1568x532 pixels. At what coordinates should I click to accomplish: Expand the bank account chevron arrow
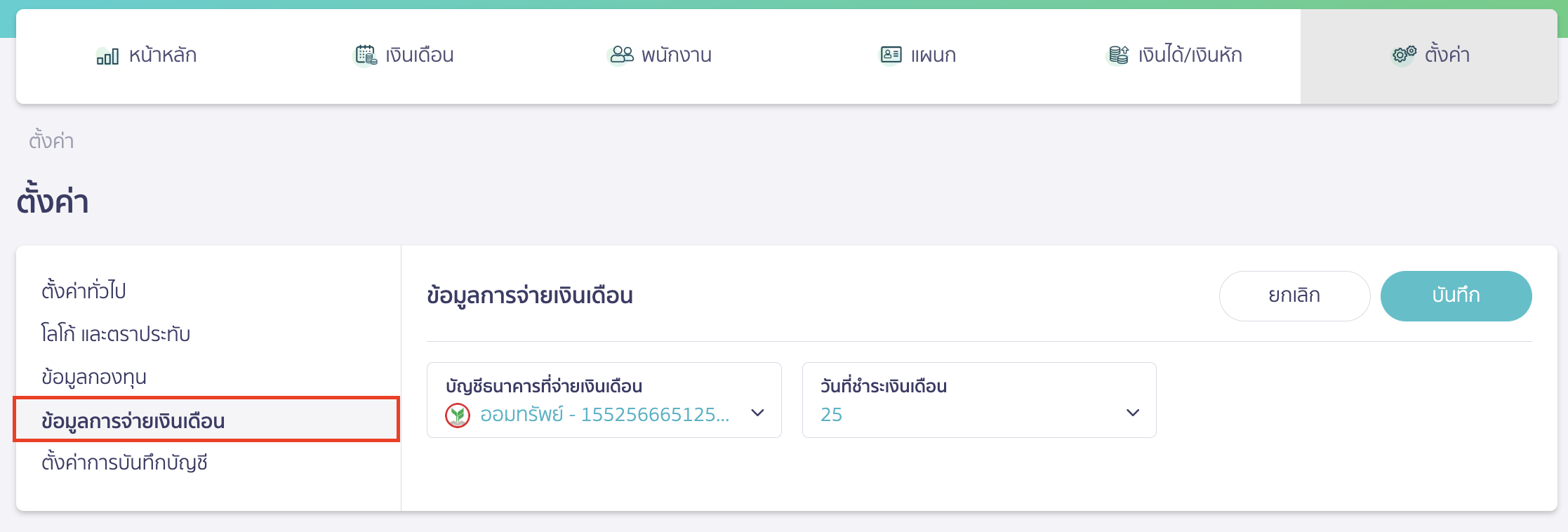coord(758,415)
